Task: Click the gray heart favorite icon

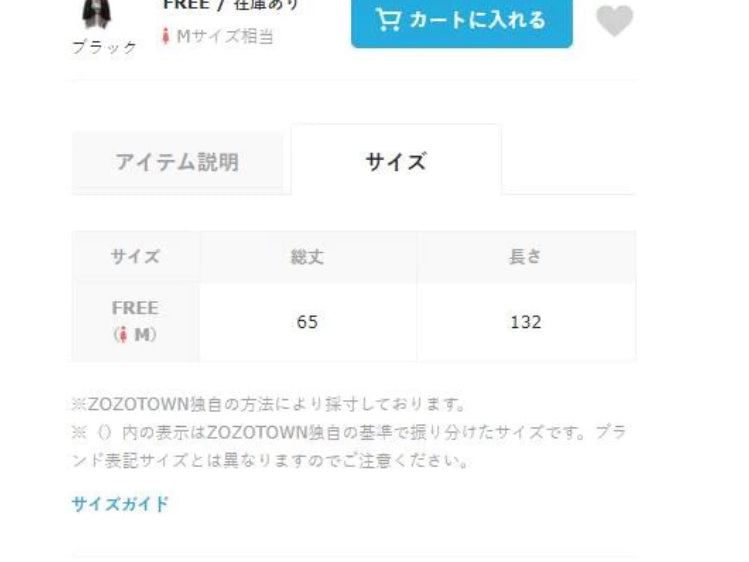Action: point(614,21)
